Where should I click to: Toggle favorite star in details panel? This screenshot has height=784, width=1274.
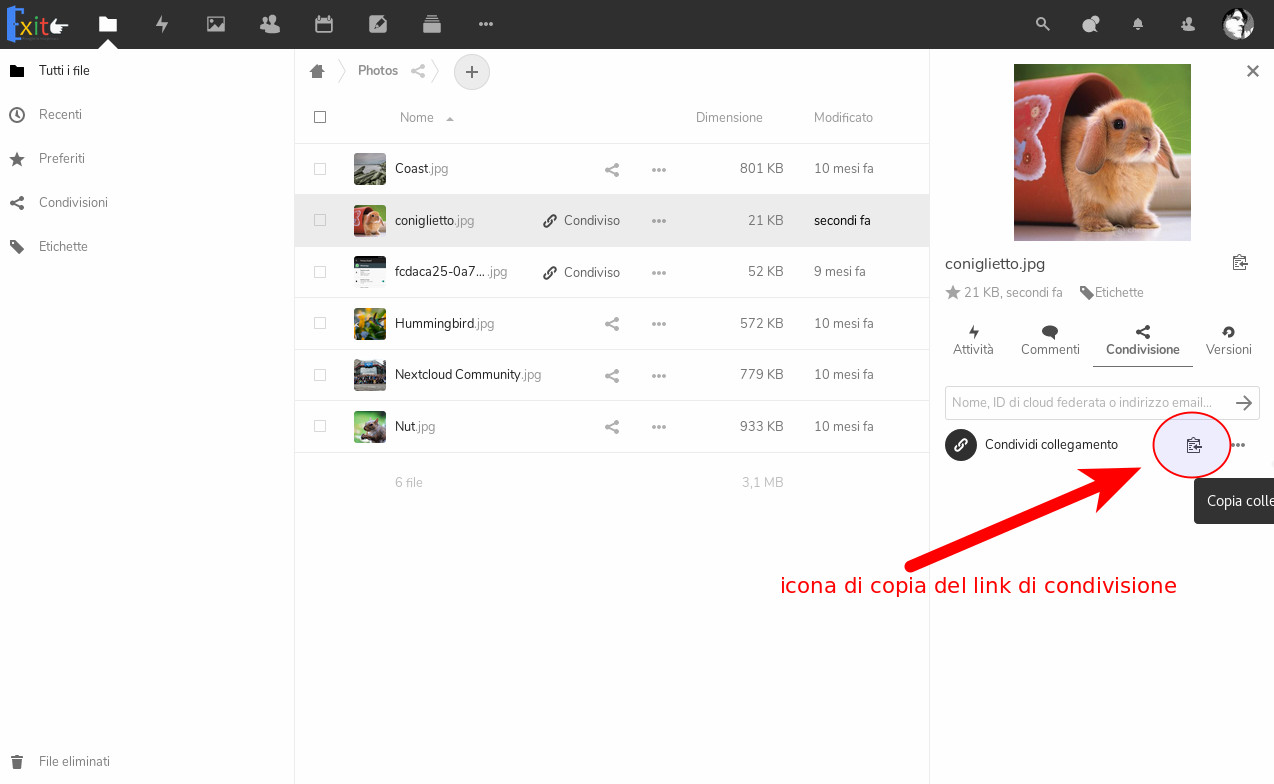[x=953, y=293]
